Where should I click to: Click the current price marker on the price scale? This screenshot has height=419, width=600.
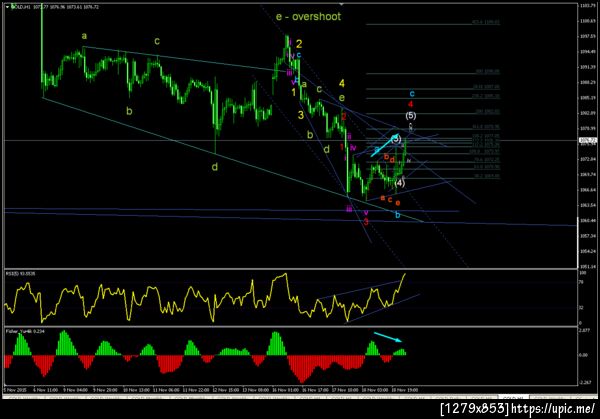[x=588, y=140]
